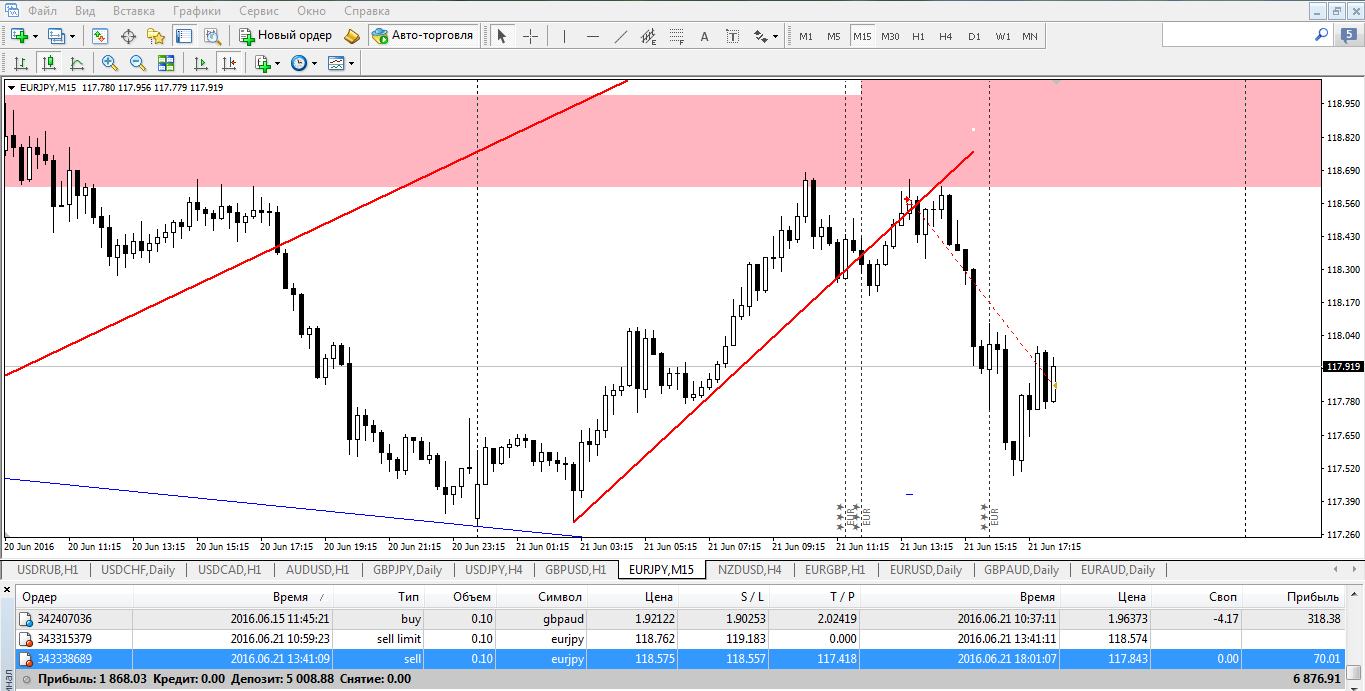Toggle the Terminal panel
The width and height of the screenshot is (1365, 691).
coord(184,36)
